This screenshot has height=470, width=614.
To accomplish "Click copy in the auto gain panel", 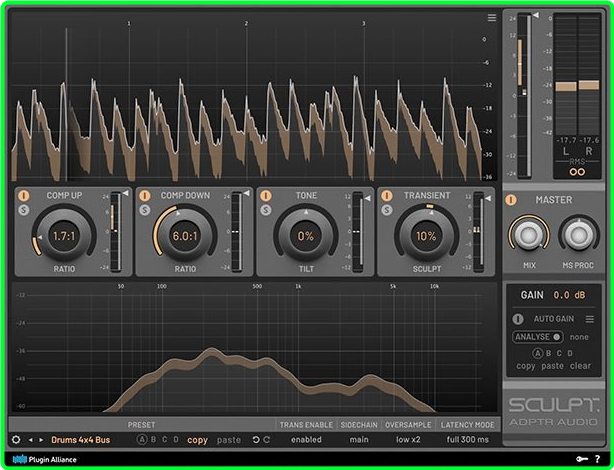I will (x=526, y=366).
